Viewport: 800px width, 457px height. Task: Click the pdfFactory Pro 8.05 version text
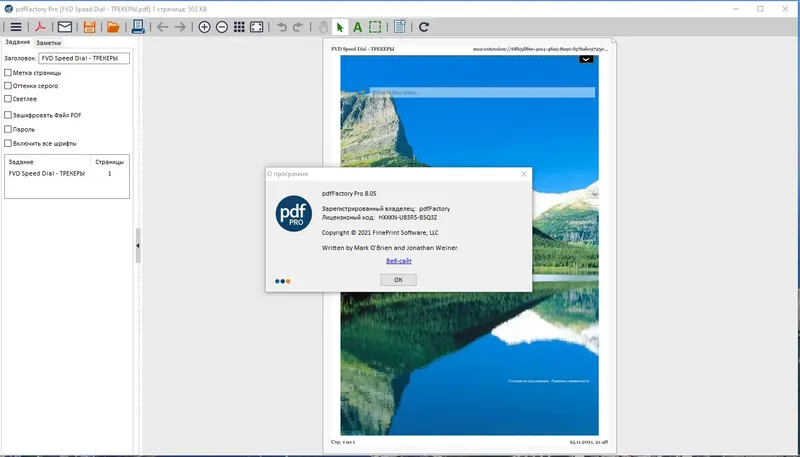349,193
